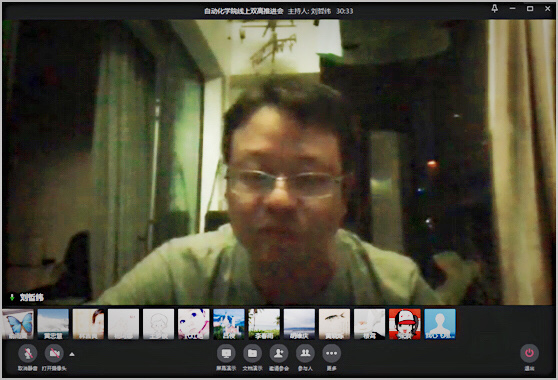
Task: Select the fish painting participant thumbnail
Action: pyautogui.click(x=335, y=324)
